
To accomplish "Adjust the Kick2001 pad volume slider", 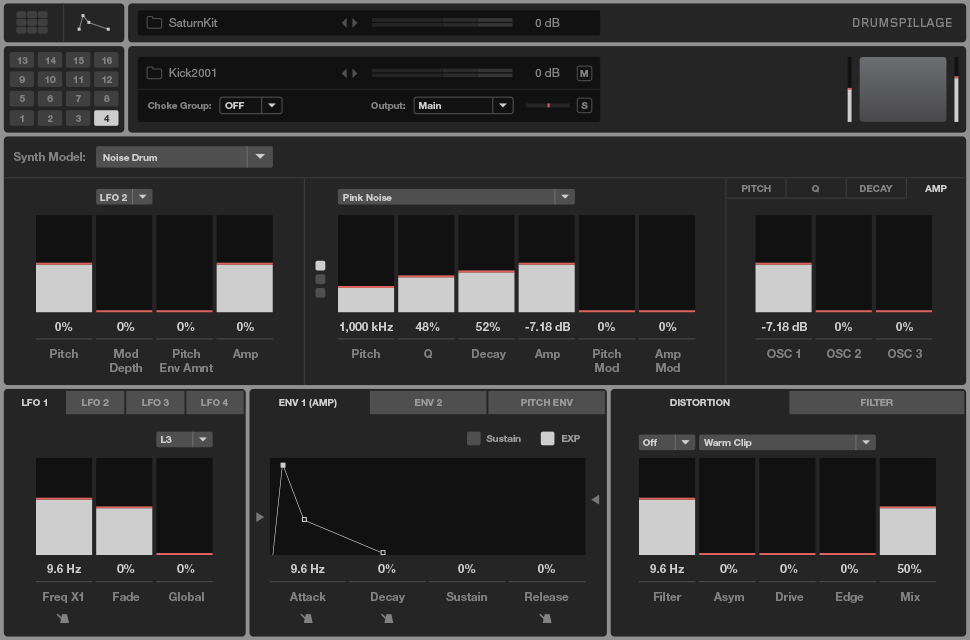I will point(442,73).
